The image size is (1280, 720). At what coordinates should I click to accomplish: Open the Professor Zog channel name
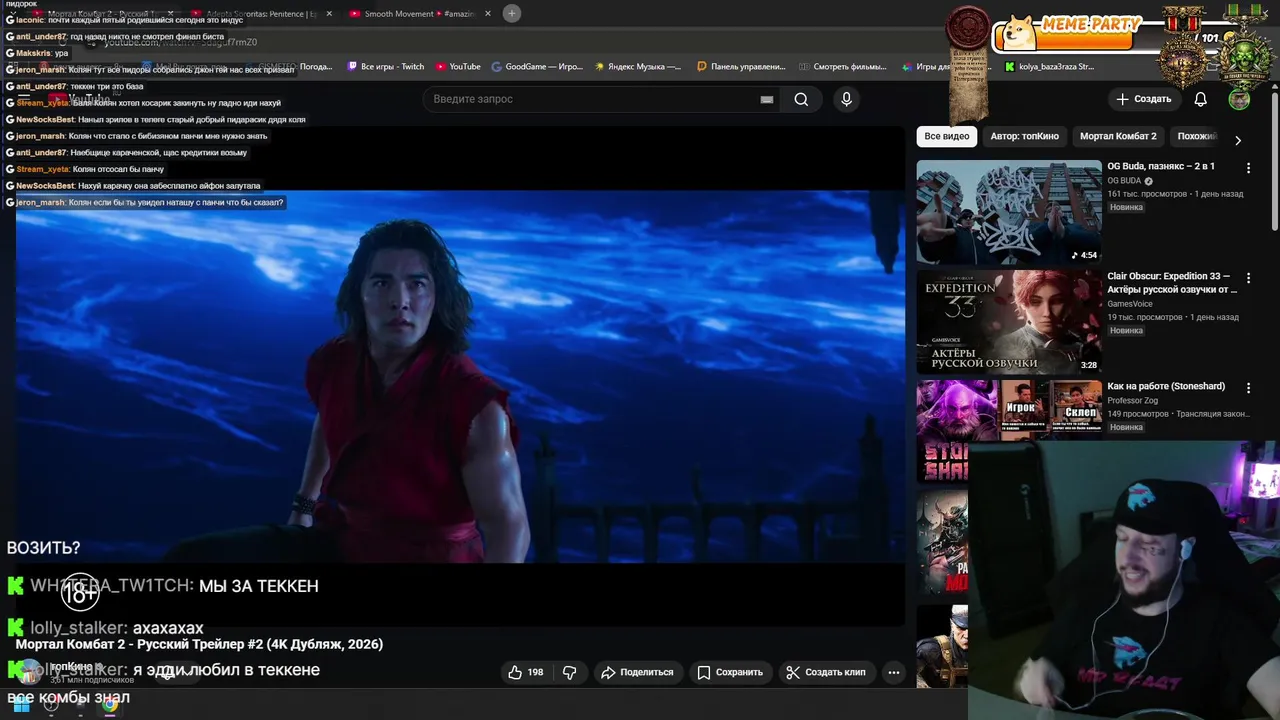pyautogui.click(x=1132, y=400)
